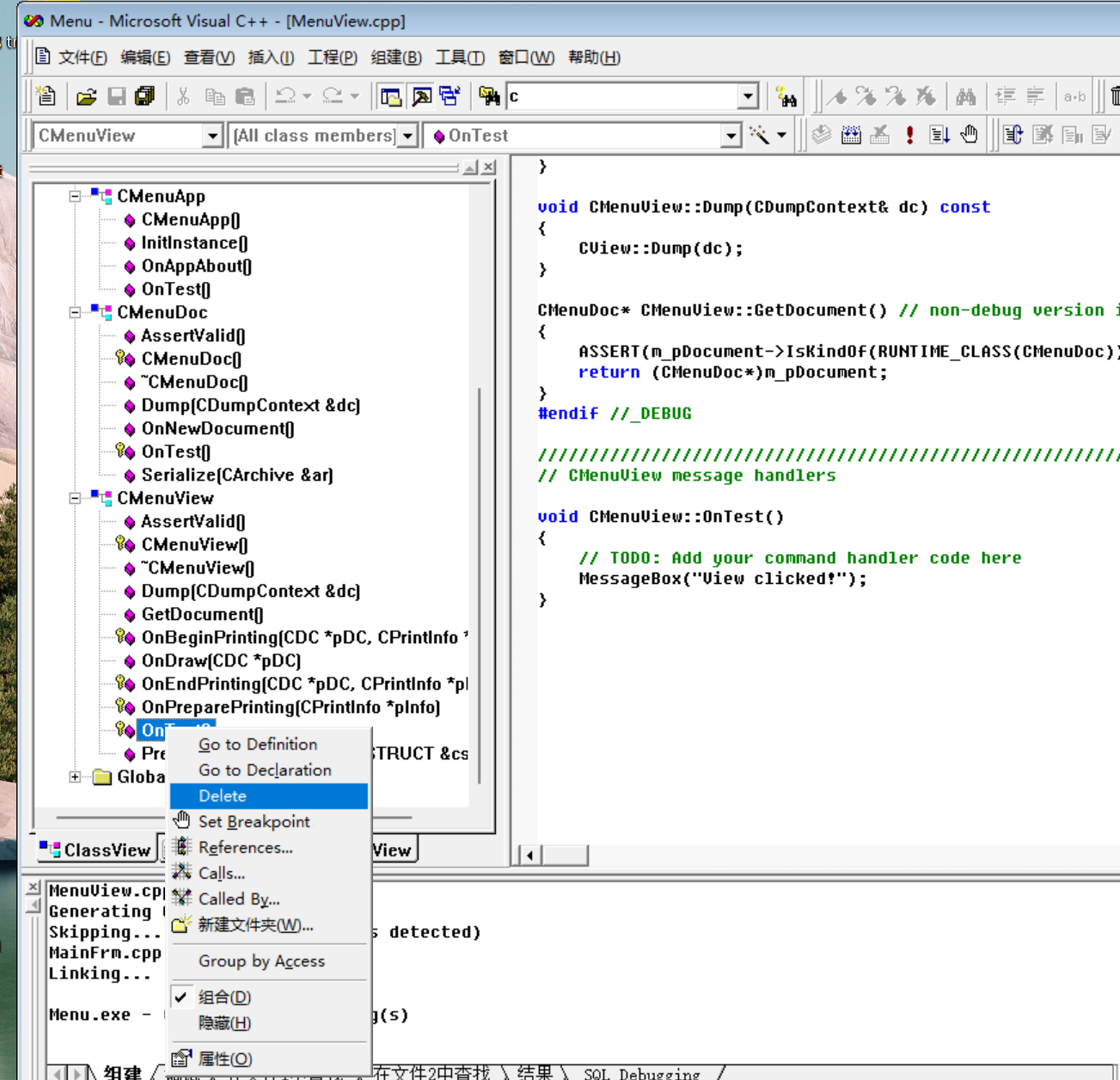Switch to the 结果 output tab
This screenshot has width=1120, height=1080.
pos(535,1072)
